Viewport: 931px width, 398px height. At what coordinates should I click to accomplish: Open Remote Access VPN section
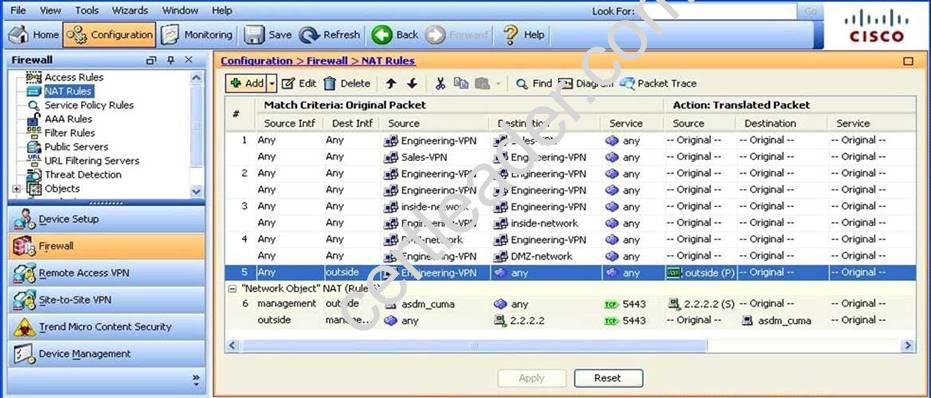click(x=106, y=273)
